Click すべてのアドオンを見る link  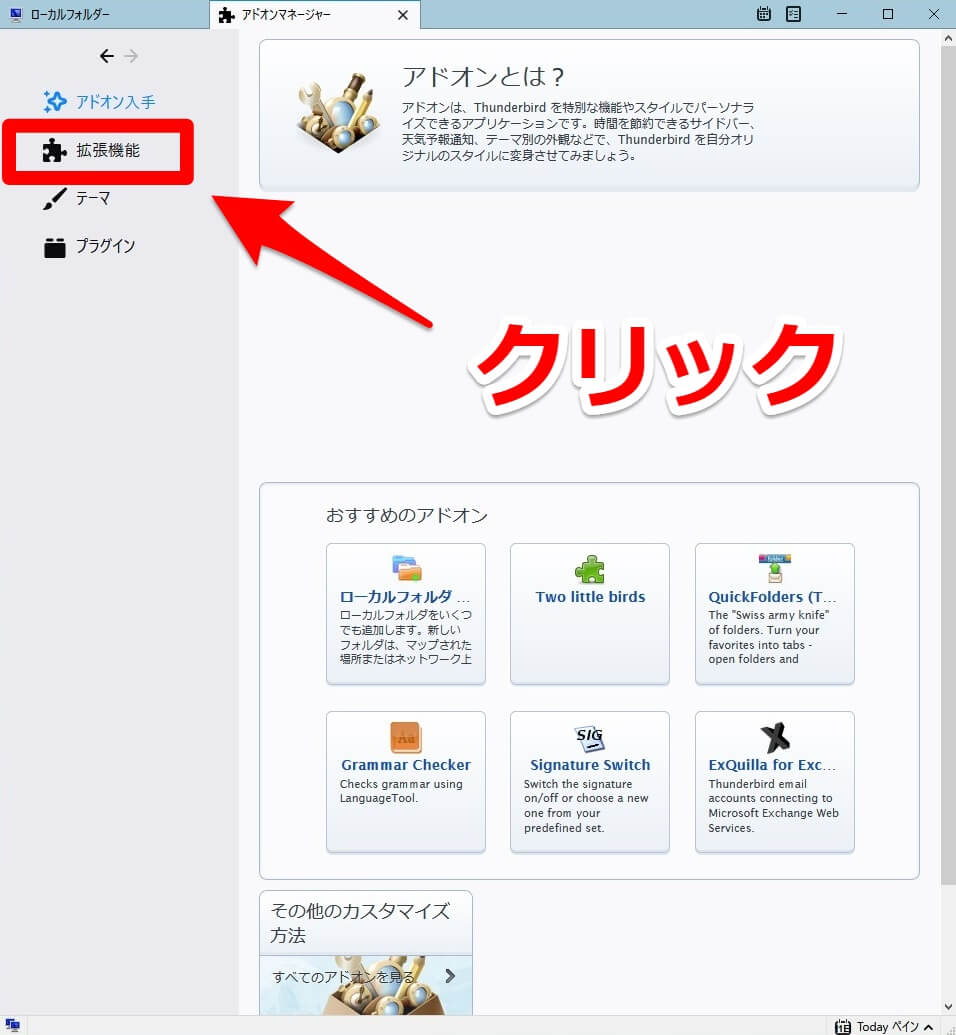(344, 977)
